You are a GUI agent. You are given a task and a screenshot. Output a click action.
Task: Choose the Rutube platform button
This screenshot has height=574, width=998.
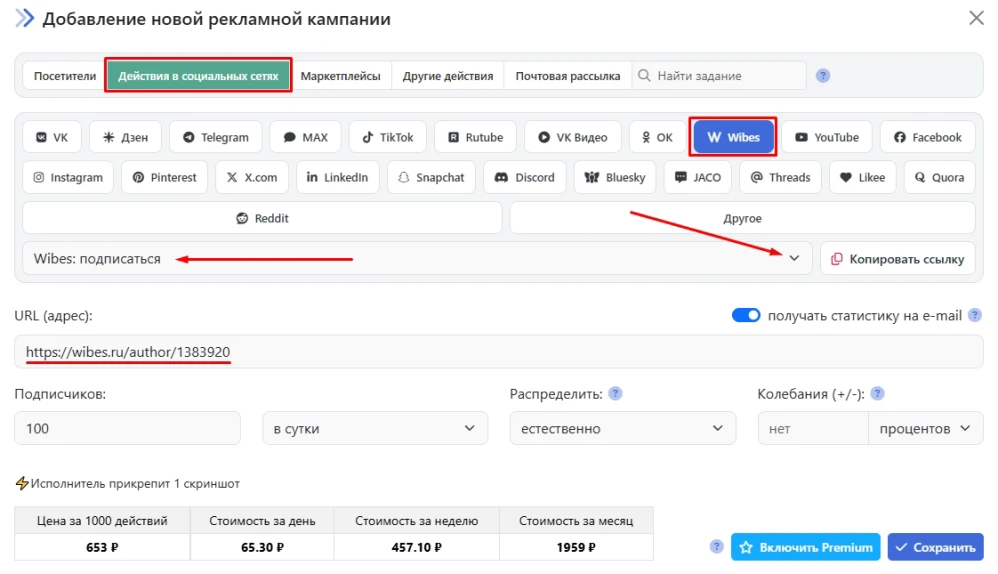coord(475,137)
